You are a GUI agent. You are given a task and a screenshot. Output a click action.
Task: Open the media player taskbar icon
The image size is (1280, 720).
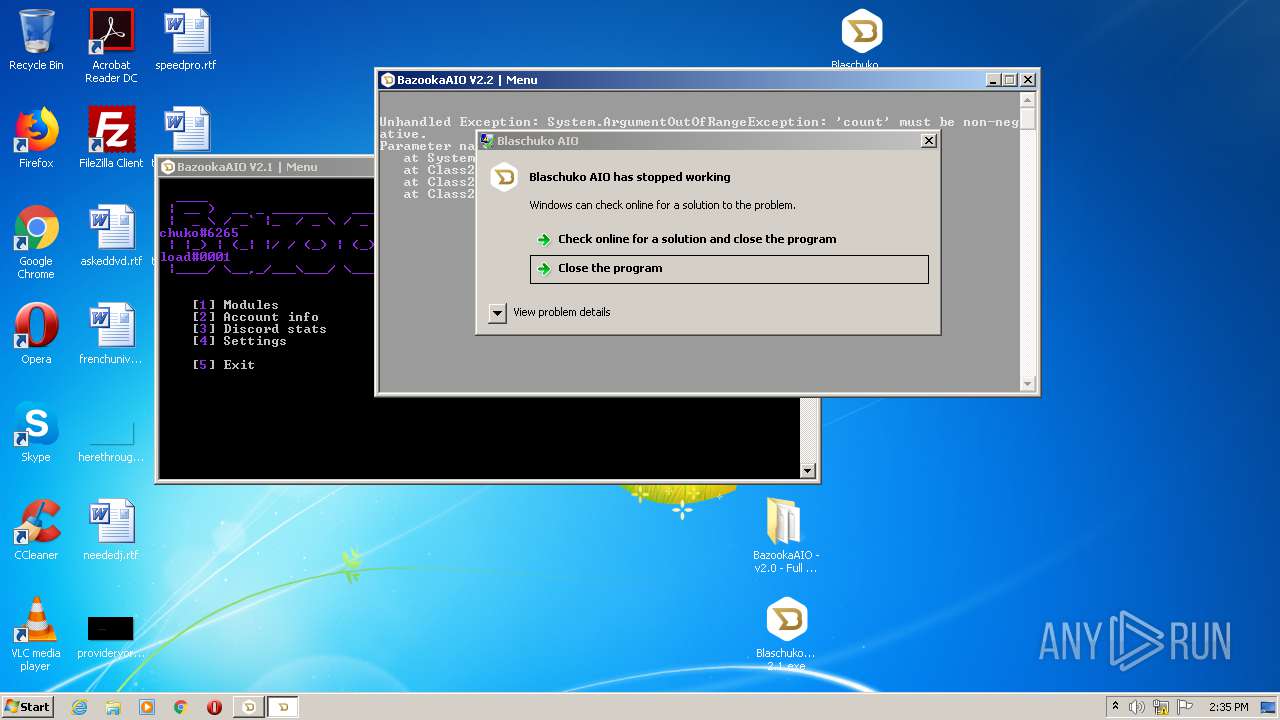coord(147,707)
